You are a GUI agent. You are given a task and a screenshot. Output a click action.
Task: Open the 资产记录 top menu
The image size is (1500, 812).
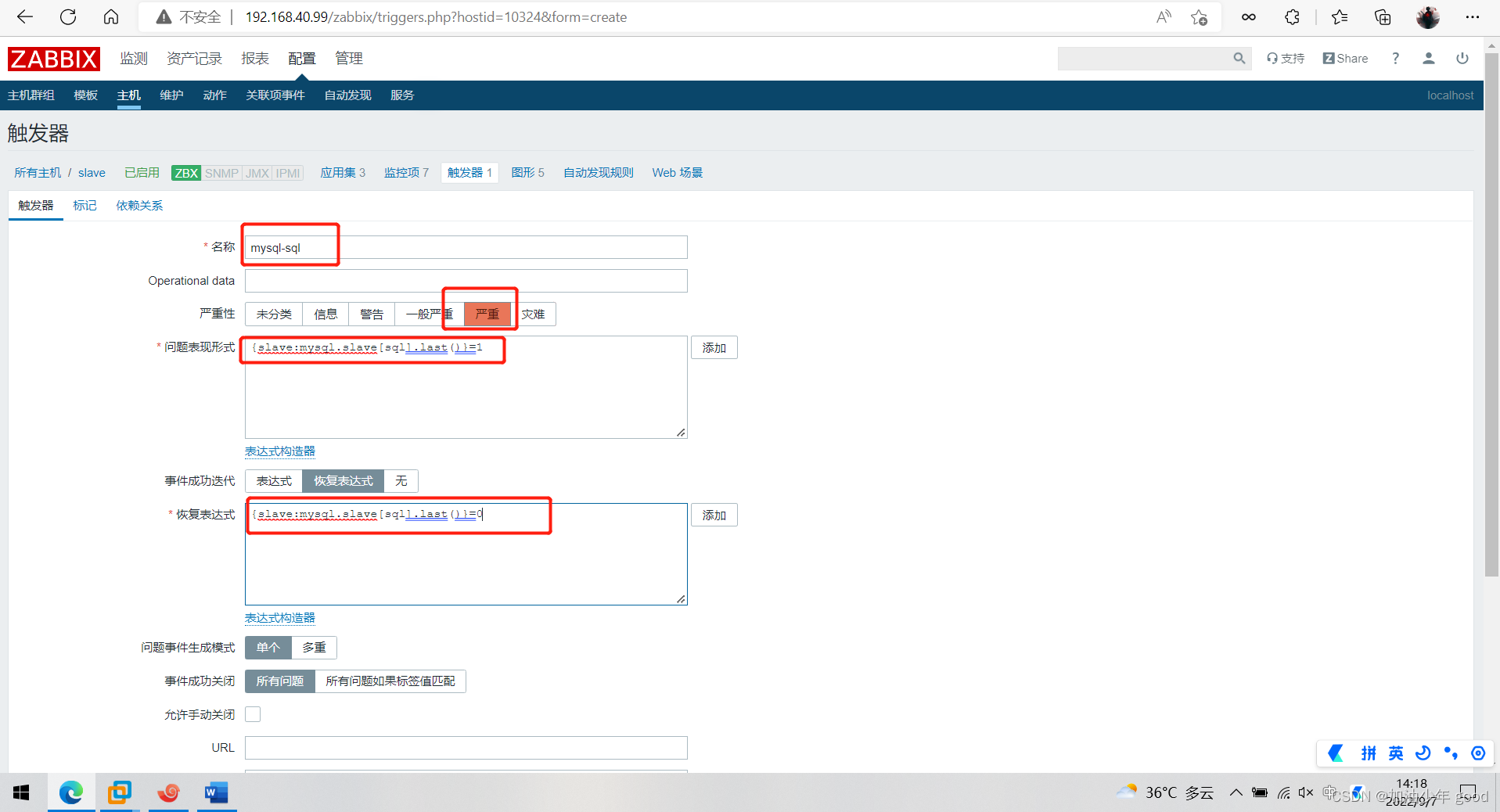point(194,59)
